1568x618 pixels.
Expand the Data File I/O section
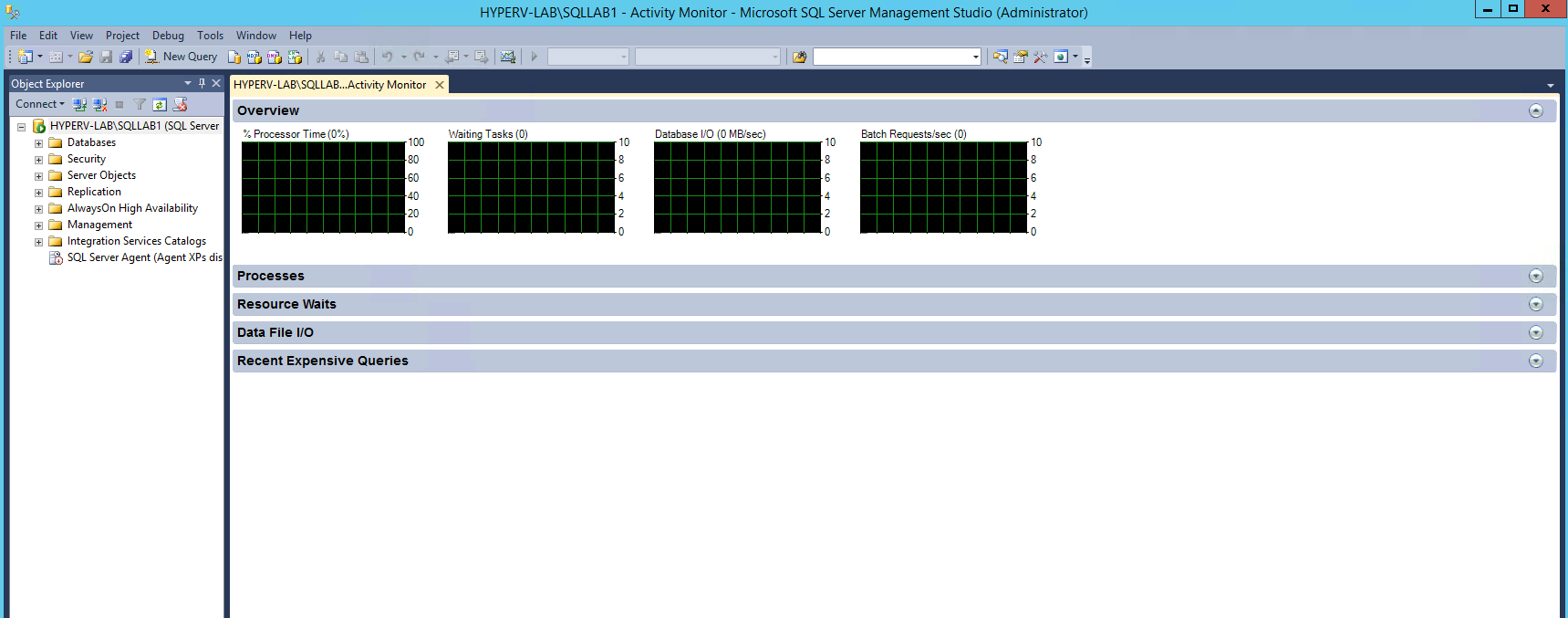coord(1536,332)
